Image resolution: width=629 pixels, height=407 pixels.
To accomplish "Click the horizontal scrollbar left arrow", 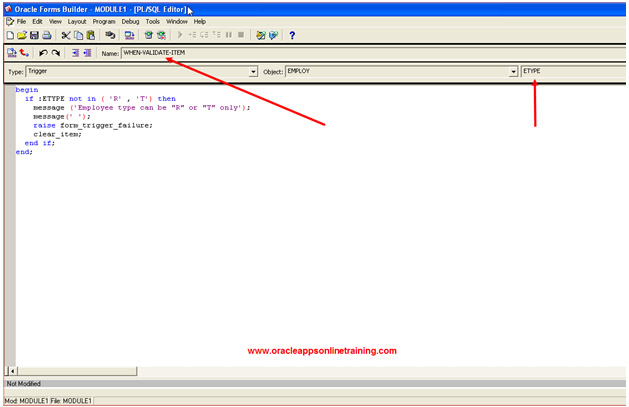I will tap(12, 371).
